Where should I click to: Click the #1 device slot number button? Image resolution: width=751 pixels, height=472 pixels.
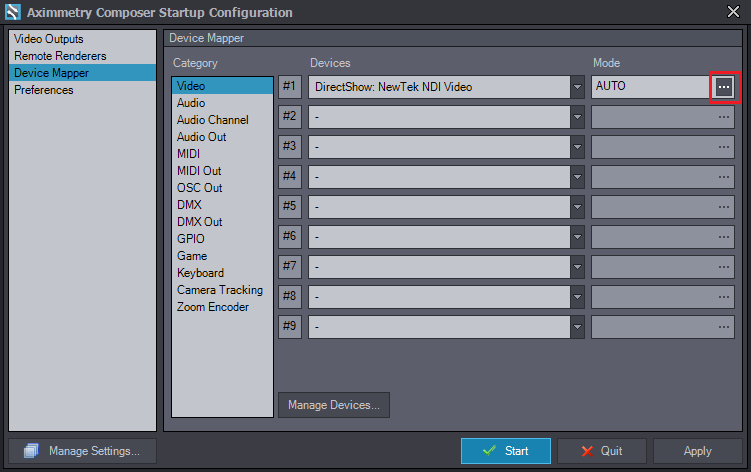(289, 87)
